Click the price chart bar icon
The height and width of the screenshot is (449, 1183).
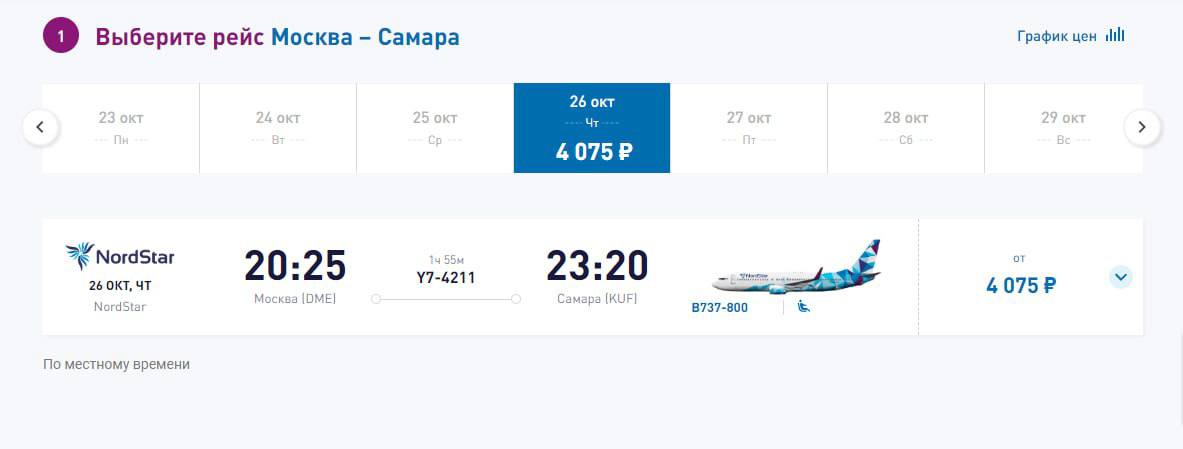click(x=1115, y=36)
